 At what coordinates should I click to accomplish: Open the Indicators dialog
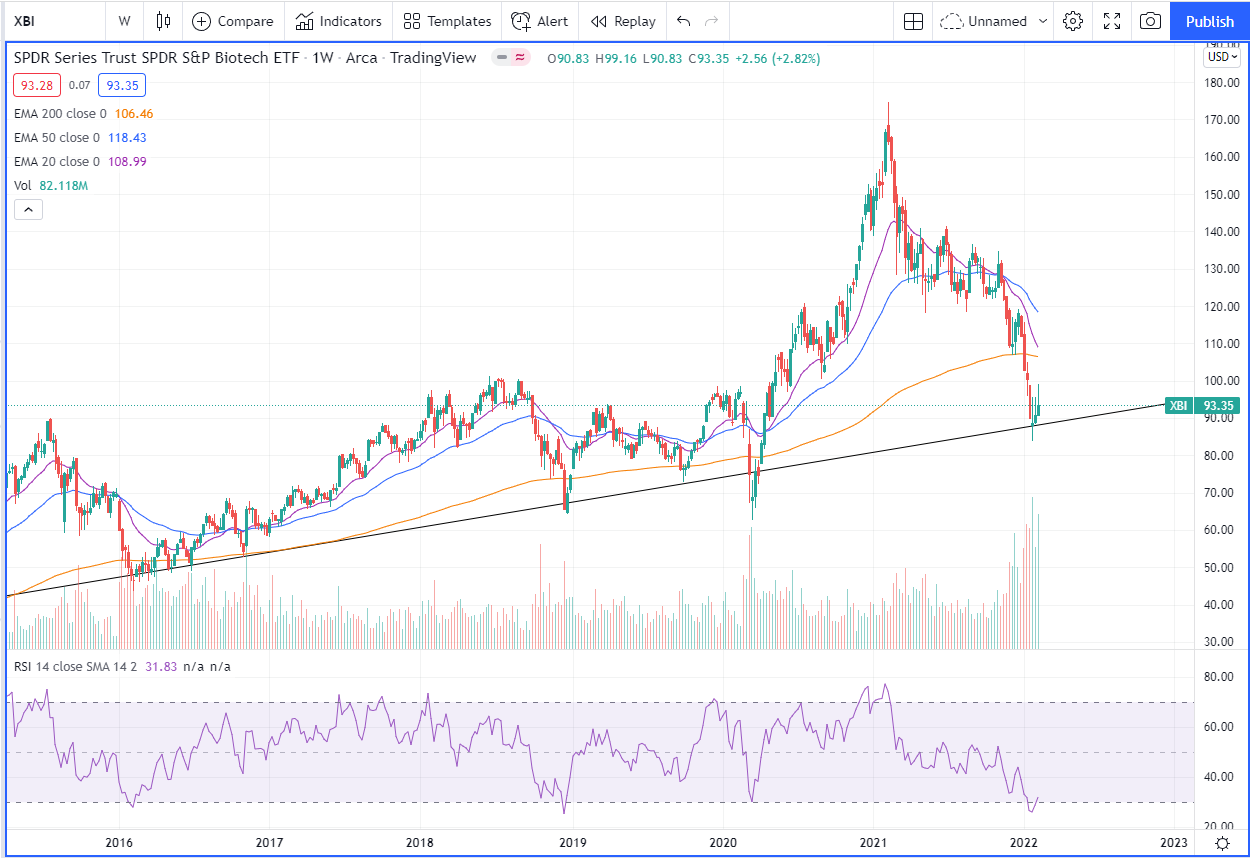339,21
